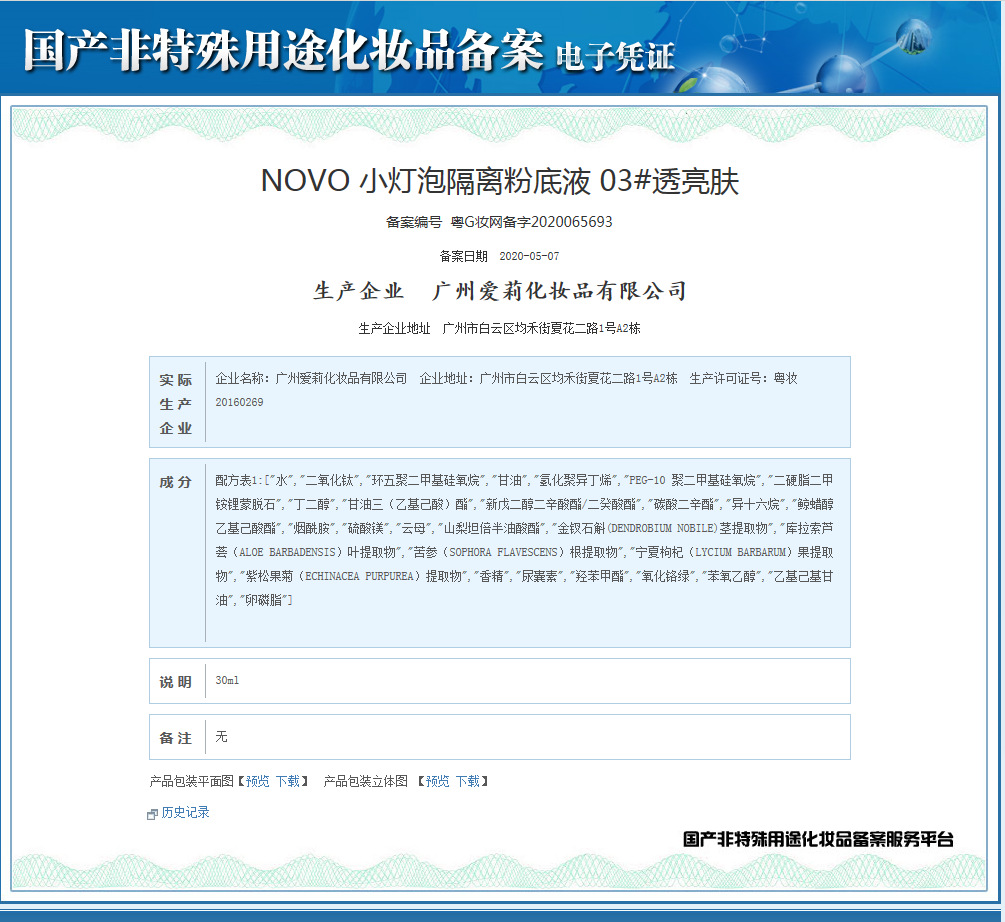
Task: Download the 产品包装平面图 file
Action: tap(288, 781)
